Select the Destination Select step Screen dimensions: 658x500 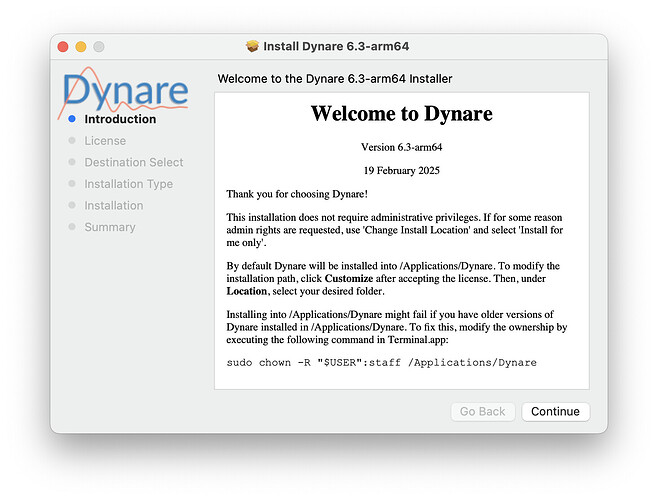click(x=134, y=162)
